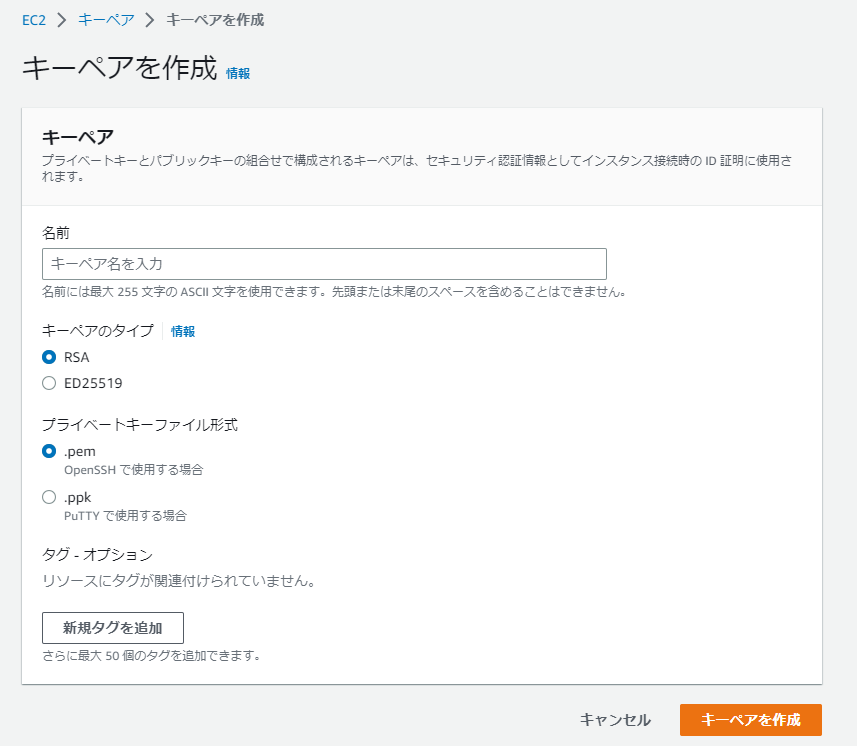The image size is (857, 746).
Task: Click the PuTTY で使用する場合 description
Action: point(125,516)
